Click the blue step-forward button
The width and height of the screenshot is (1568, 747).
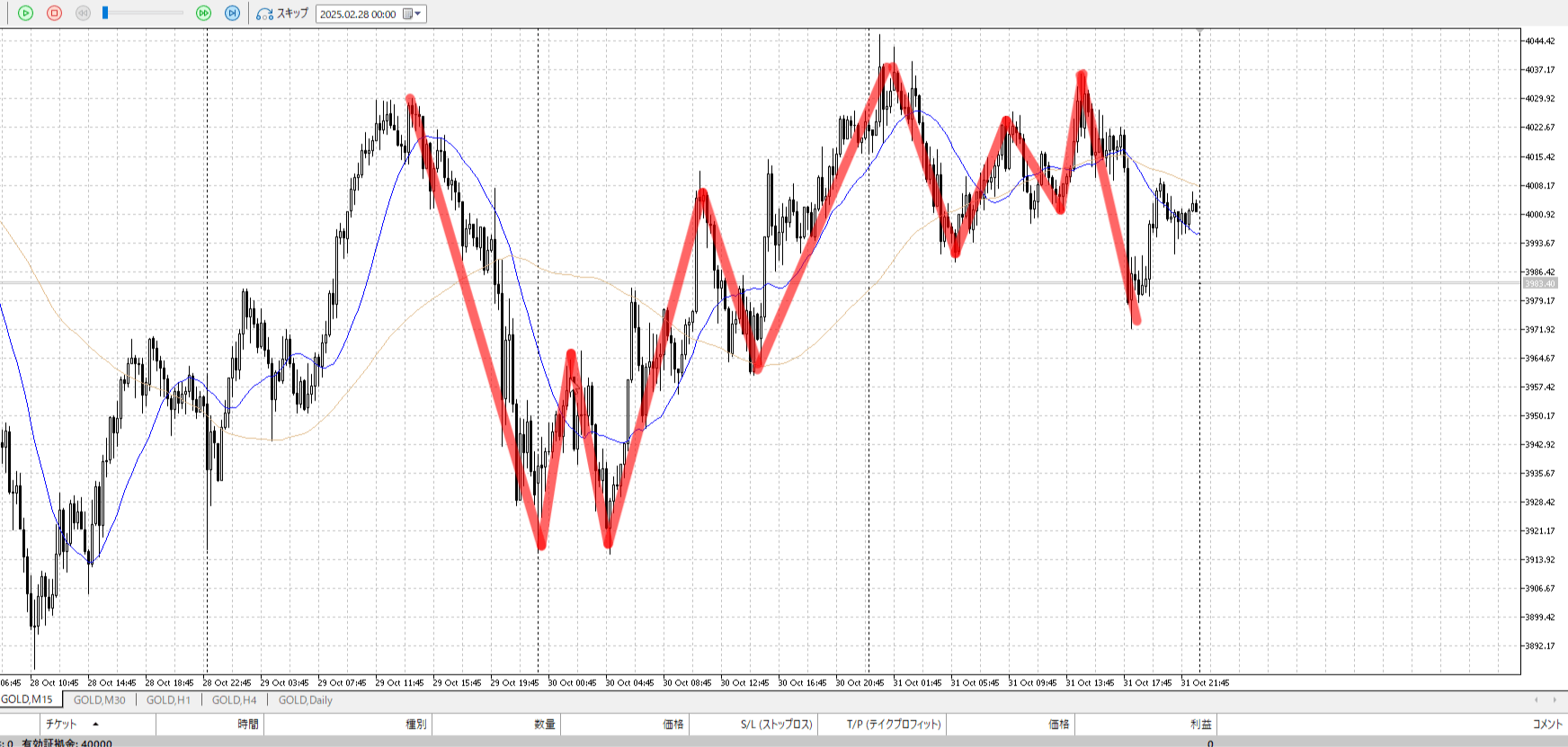coord(232,13)
